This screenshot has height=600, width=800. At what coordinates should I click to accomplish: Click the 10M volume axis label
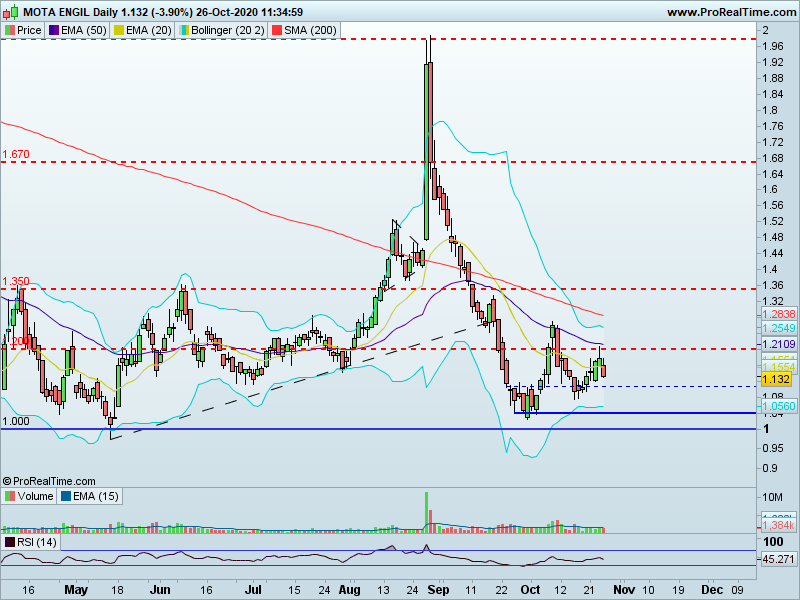point(773,497)
